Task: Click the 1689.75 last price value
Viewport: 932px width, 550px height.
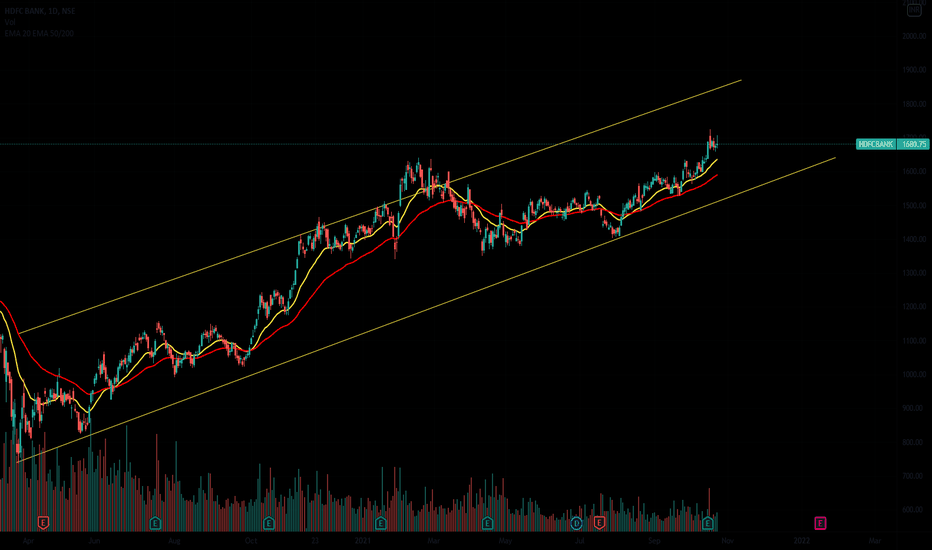Action: coord(913,144)
